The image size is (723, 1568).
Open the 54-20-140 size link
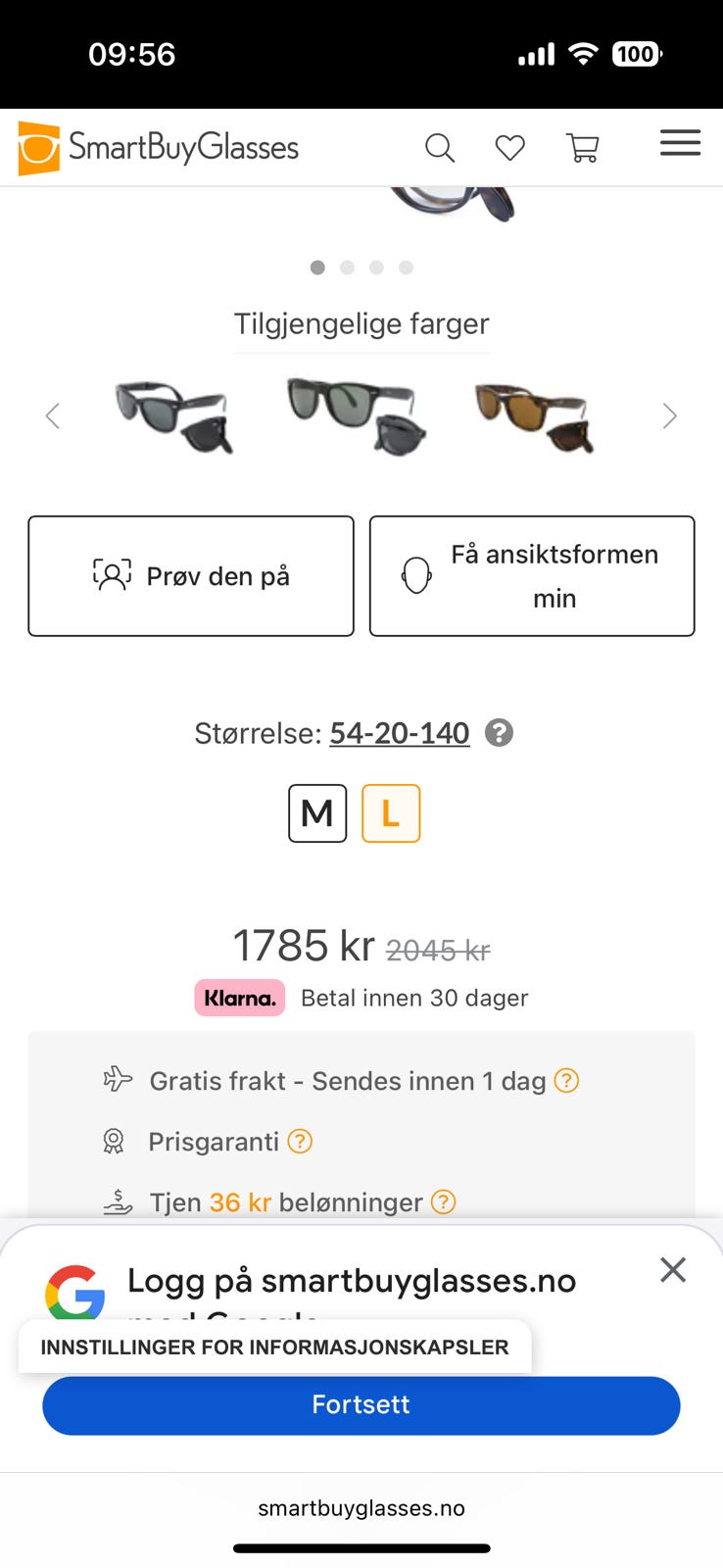point(400,733)
